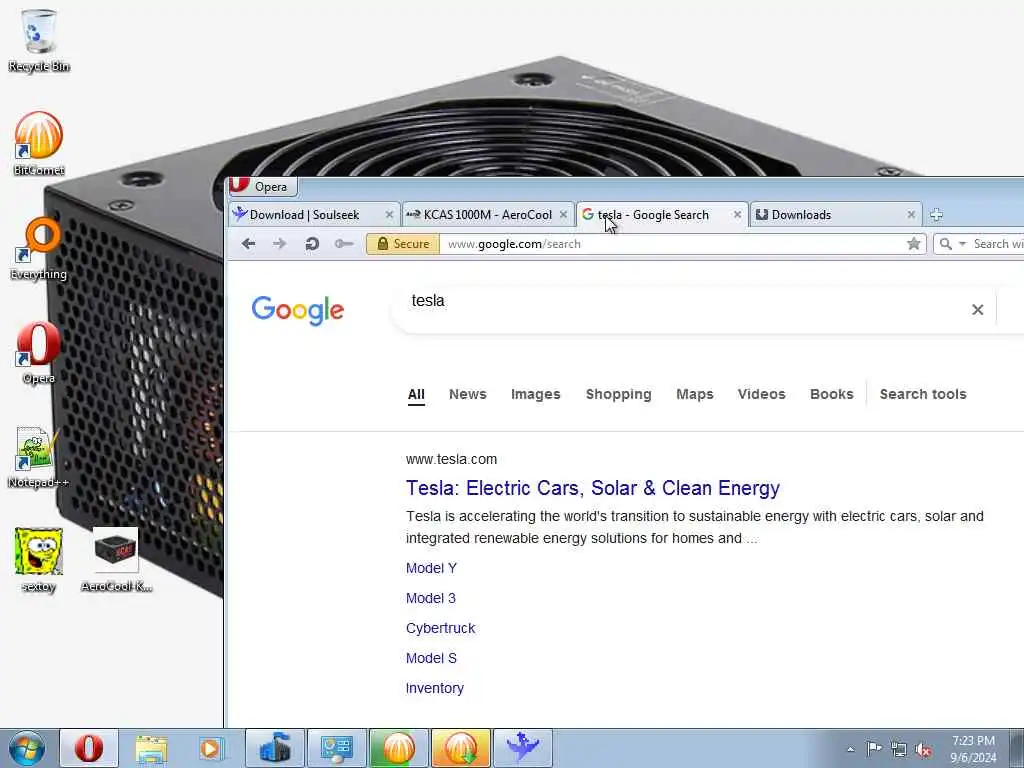Click the address bar showing www.google.com/search
1024x768 pixels.
click(x=673, y=244)
